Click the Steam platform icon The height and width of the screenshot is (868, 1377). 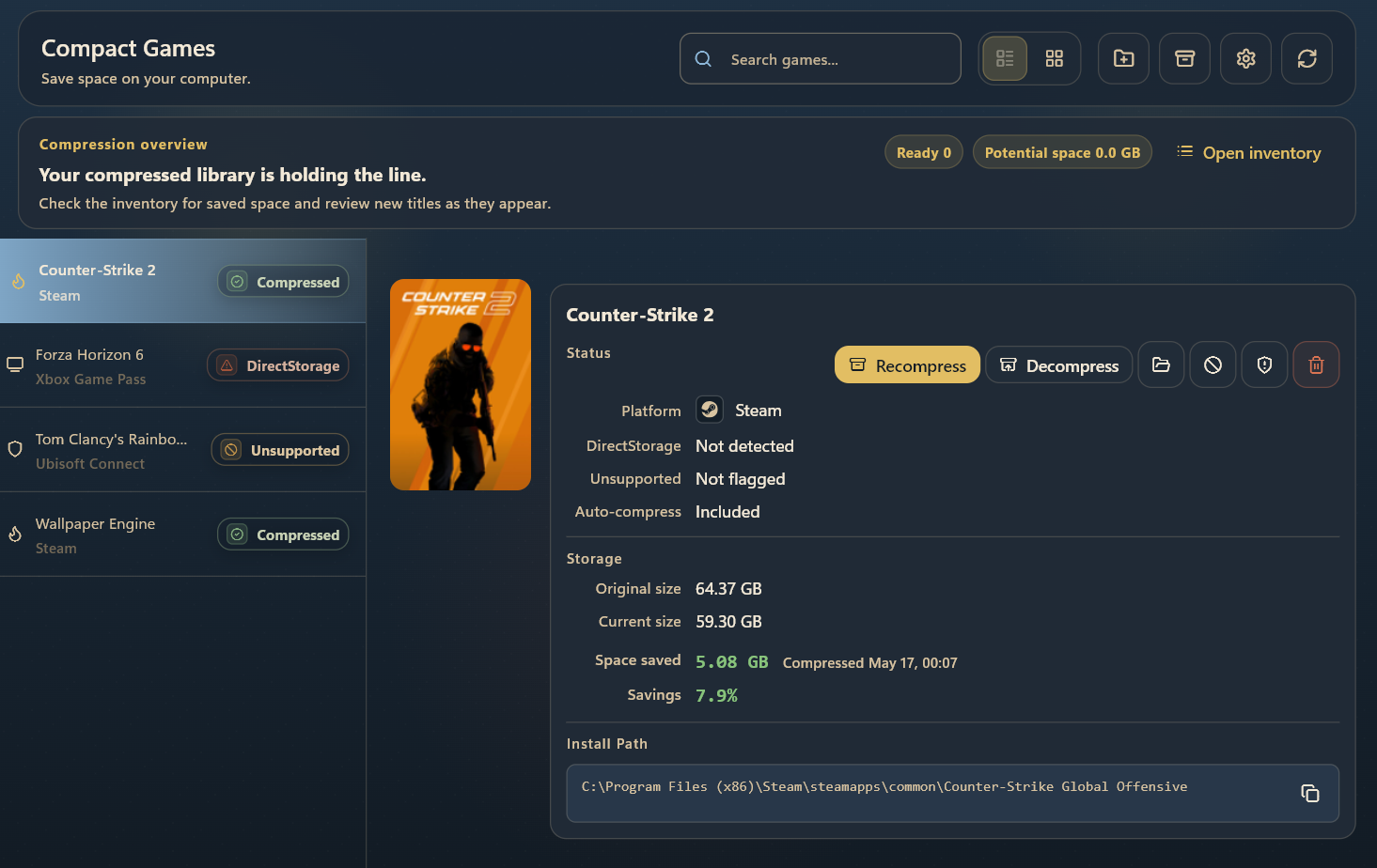[x=710, y=410]
